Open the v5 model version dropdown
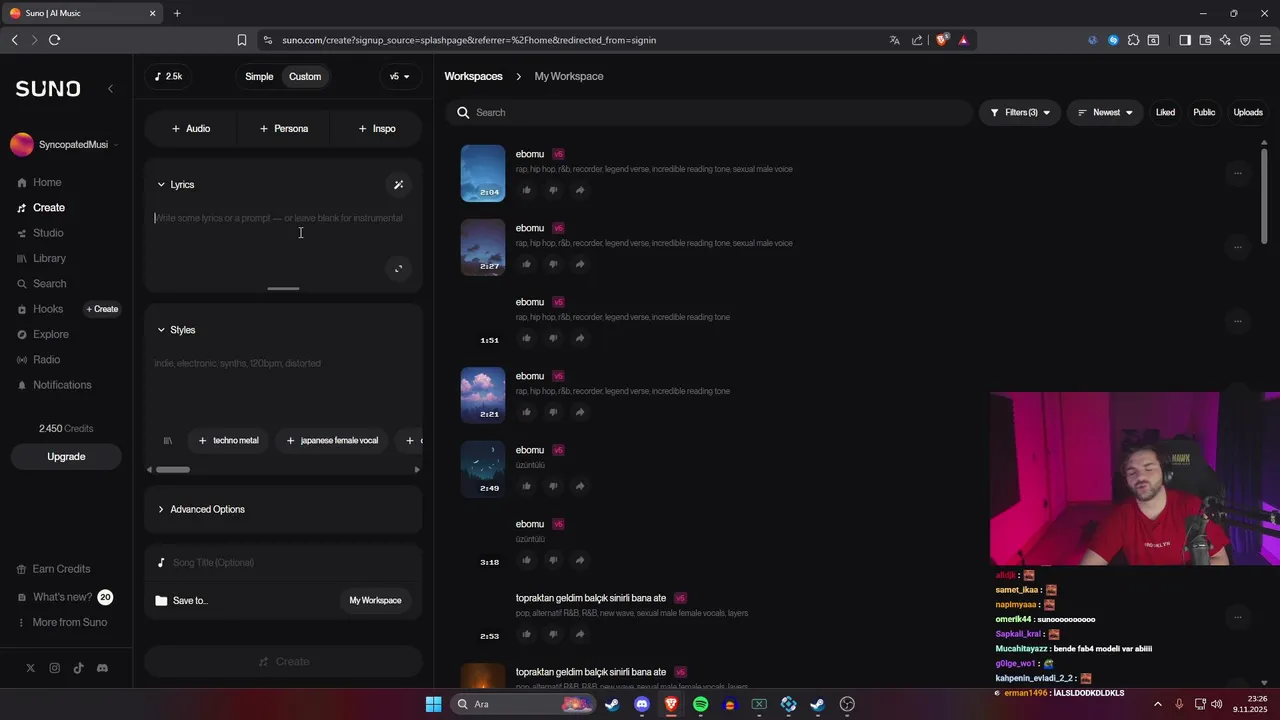This screenshot has height=720, width=1280. point(400,77)
